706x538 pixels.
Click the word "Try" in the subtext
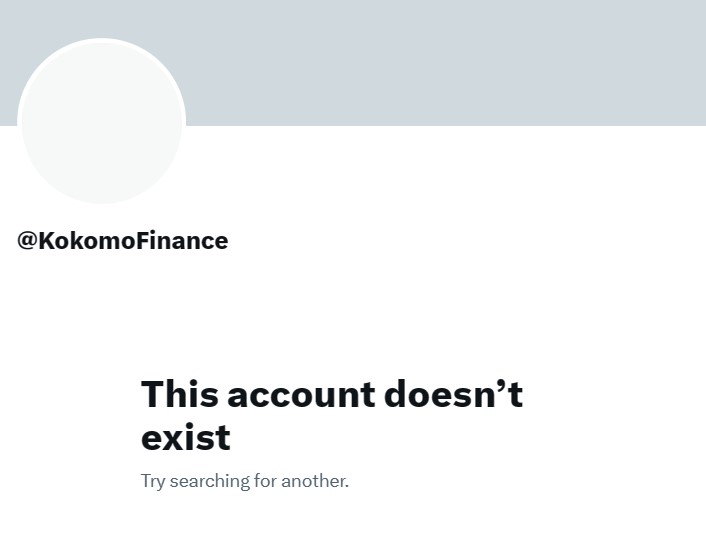coord(153,481)
